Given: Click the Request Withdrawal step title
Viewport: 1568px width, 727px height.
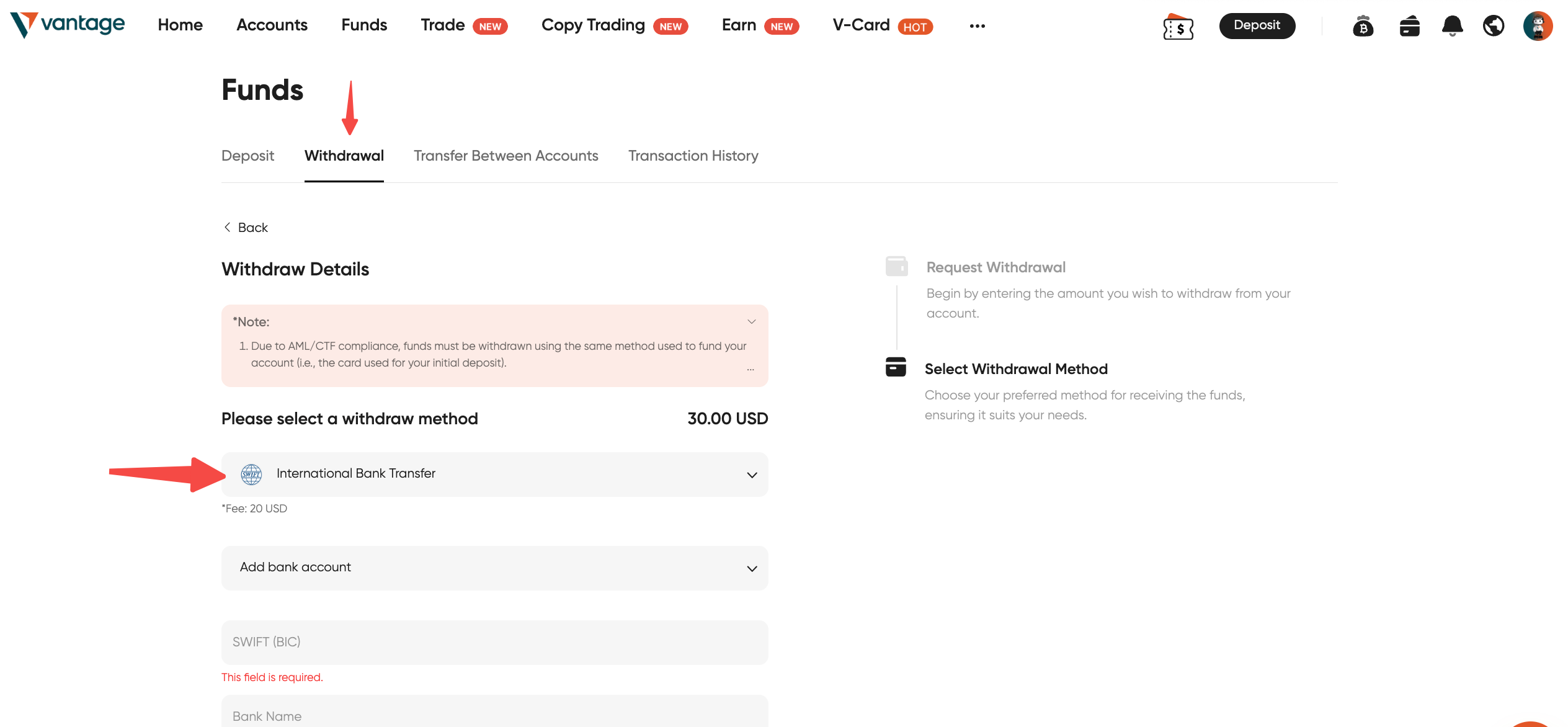Looking at the screenshot, I should (x=996, y=267).
